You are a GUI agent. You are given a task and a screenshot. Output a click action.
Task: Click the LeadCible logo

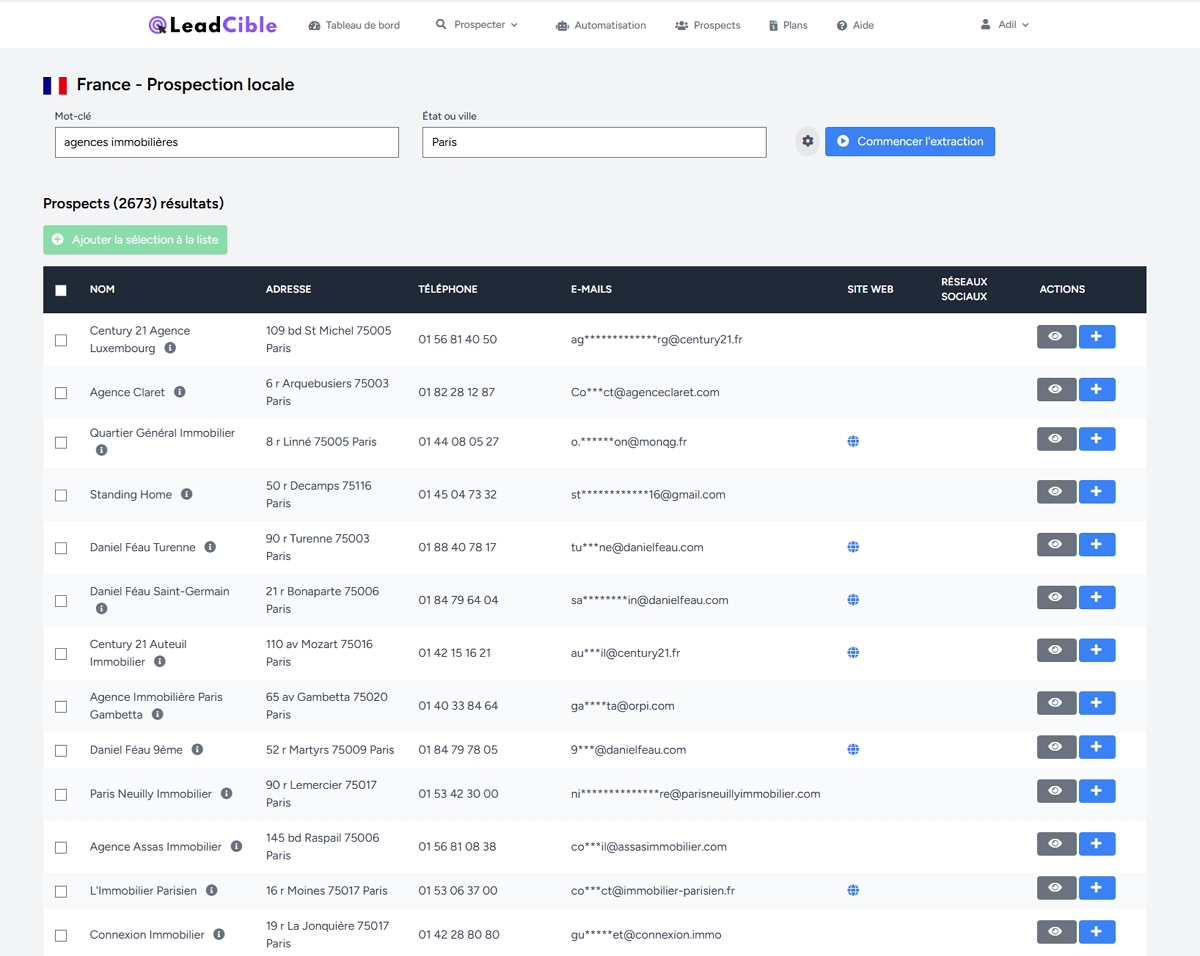213,25
